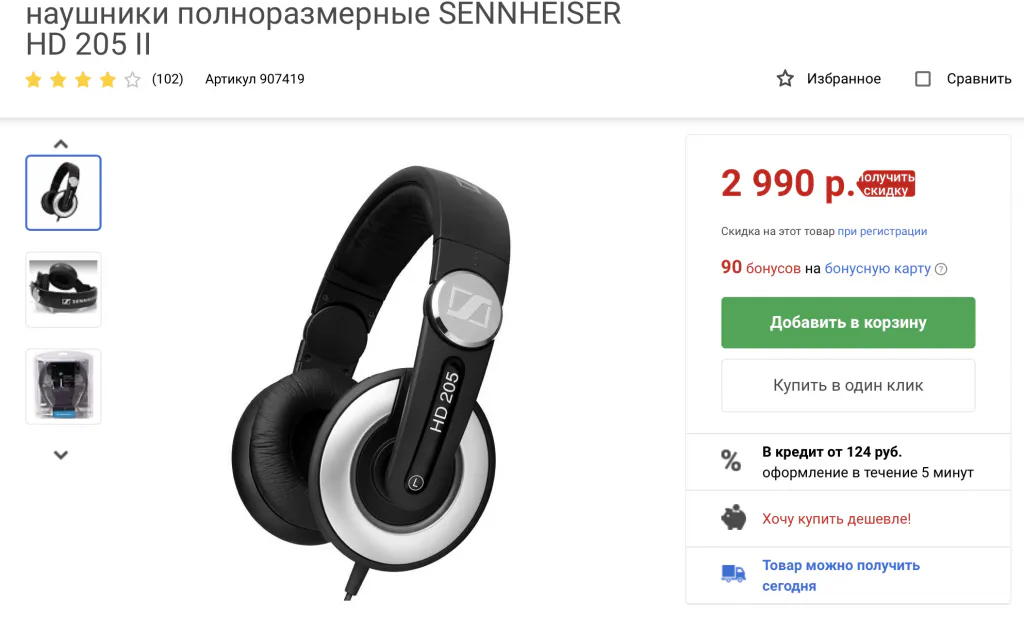Click the получить скидку red tag
Screen dimensions: 1024x634
pyautogui.click(x=887, y=183)
